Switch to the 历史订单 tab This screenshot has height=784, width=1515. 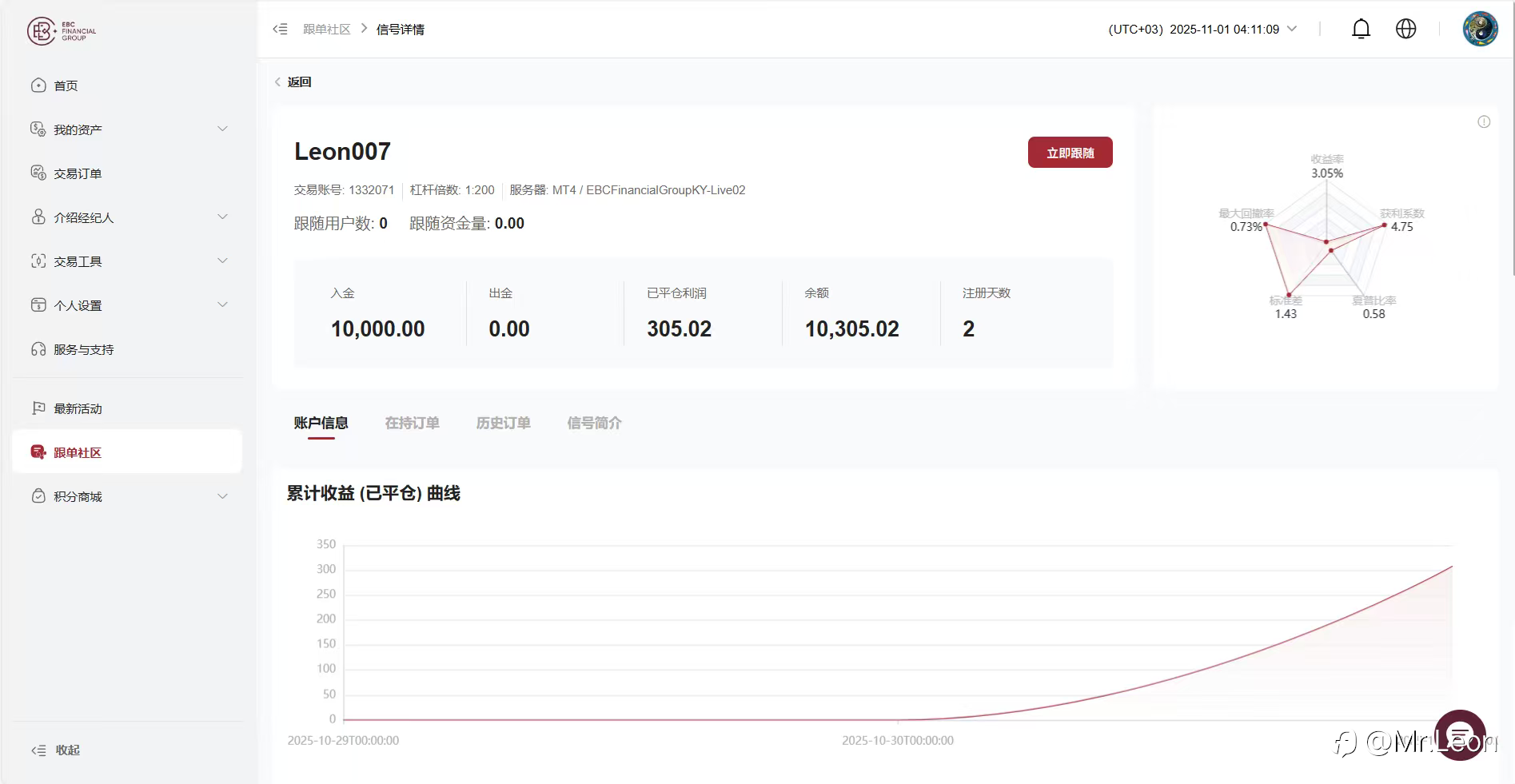pyautogui.click(x=503, y=424)
